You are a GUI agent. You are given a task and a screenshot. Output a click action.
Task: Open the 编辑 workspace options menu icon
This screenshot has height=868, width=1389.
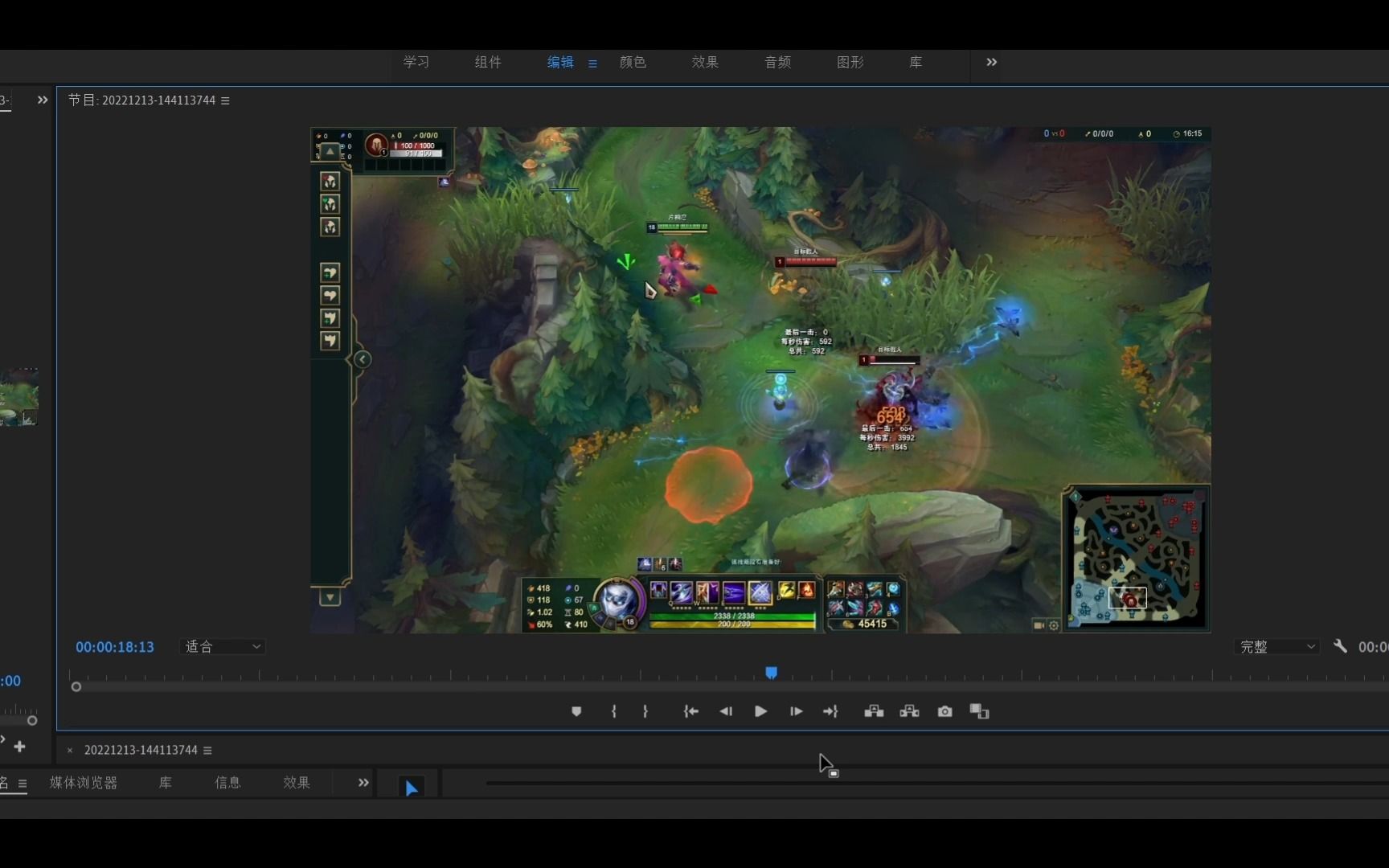point(592,63)
